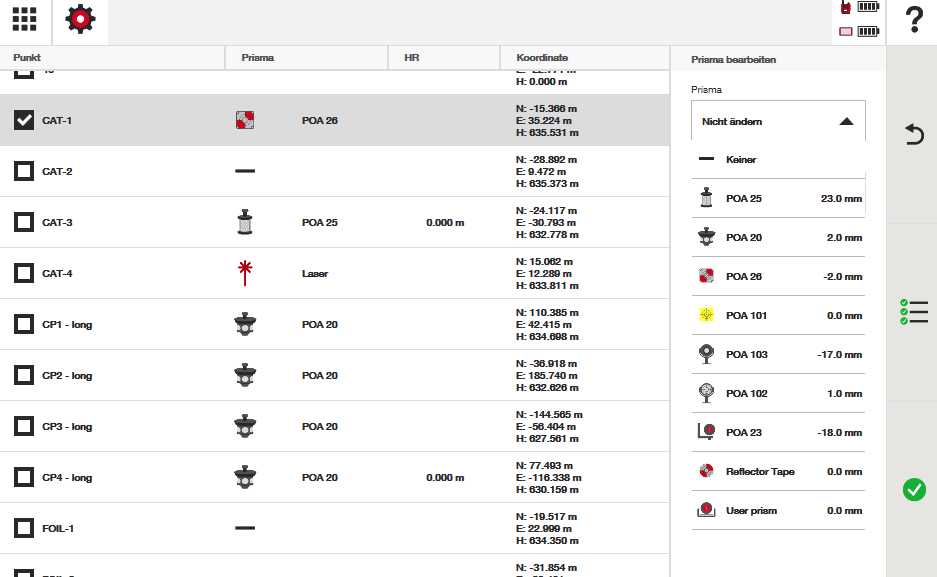937x577 pixels.
Task: Sort by the Punkt column header
Action: pyautogui.click(x=27, y=58)
